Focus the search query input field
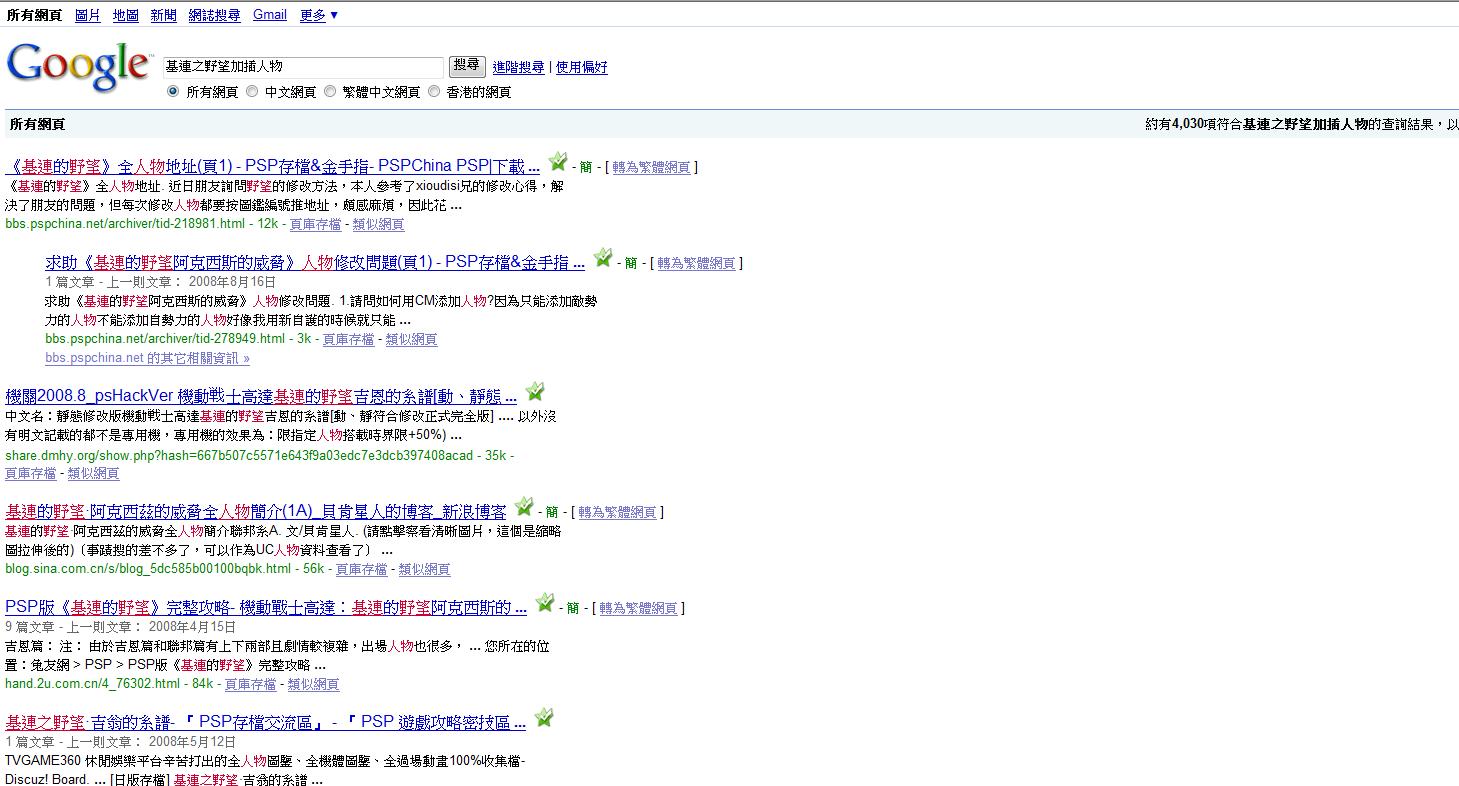The image size is (1459, 786). coord(303,67)
